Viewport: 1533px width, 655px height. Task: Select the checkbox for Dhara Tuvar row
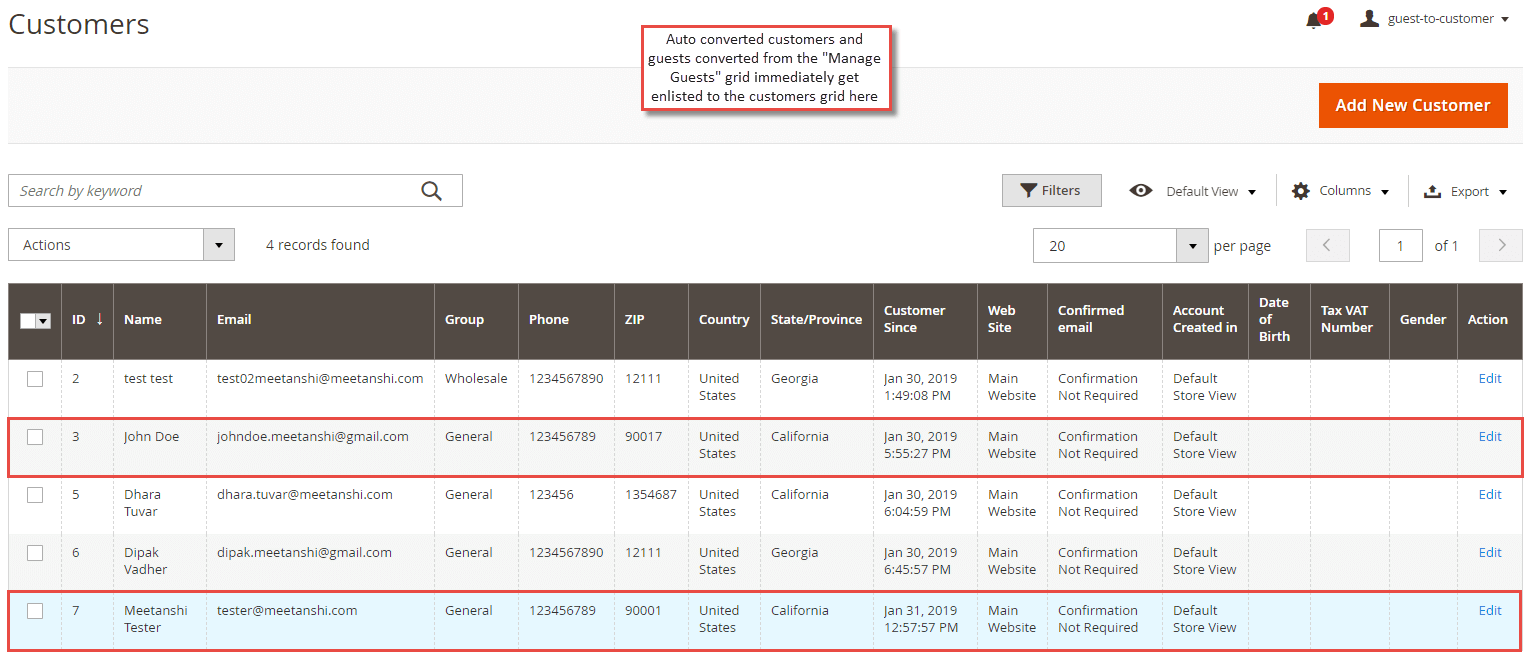[35, 495]
